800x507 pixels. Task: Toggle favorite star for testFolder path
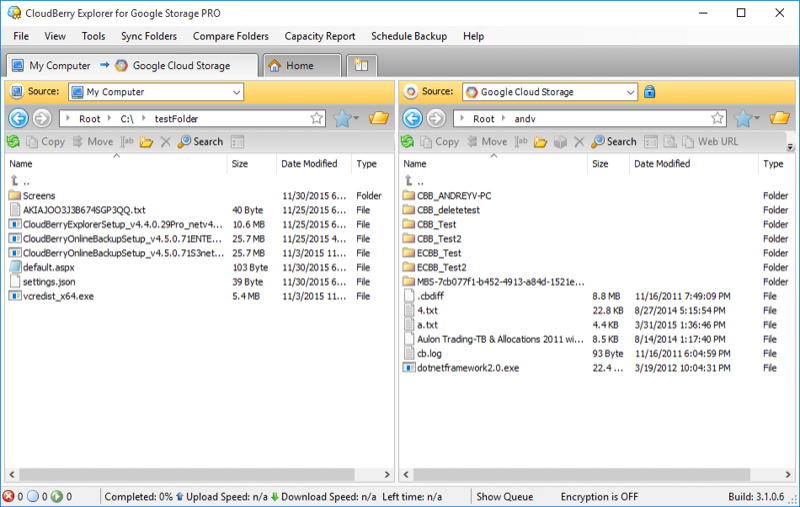[x=316, y=118]
